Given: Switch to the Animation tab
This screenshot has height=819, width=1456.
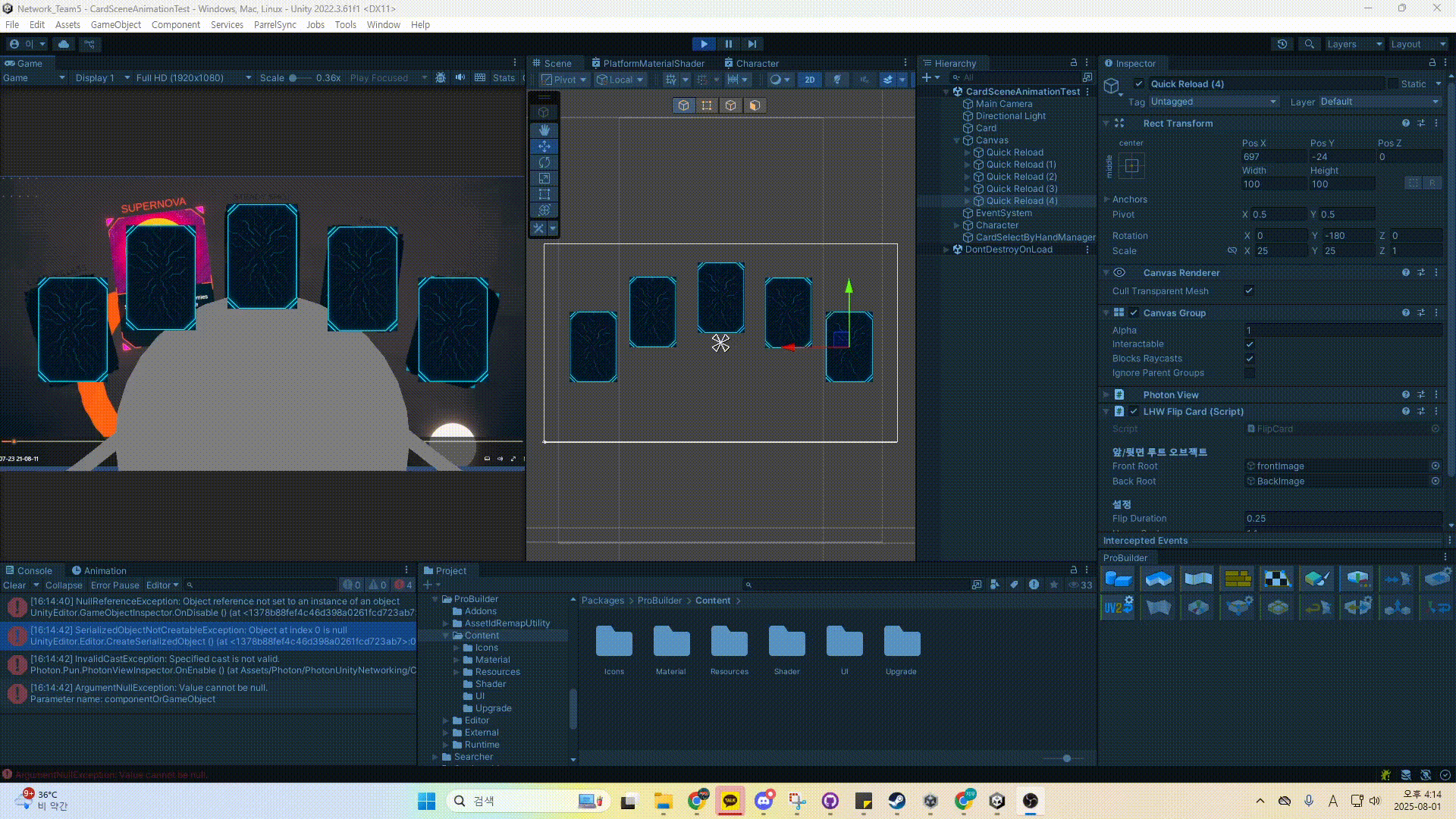Looking at the screenshot, I should tap(99, 570).
